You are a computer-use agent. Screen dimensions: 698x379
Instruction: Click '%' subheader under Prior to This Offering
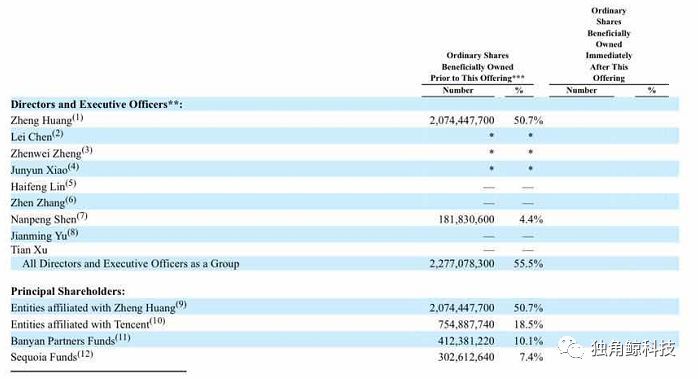519,90
